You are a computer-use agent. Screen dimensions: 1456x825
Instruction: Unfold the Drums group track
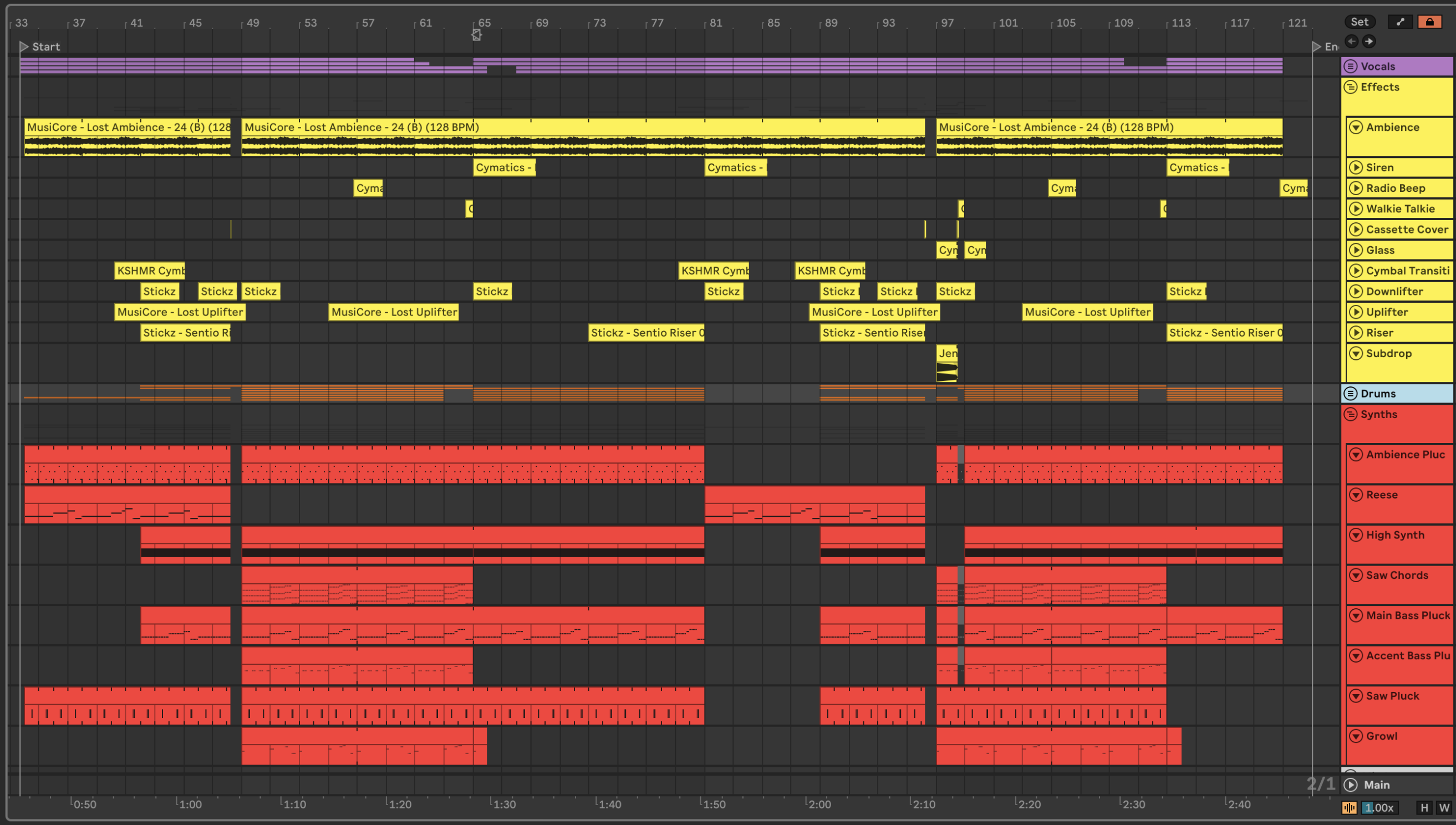(1351, 393)
